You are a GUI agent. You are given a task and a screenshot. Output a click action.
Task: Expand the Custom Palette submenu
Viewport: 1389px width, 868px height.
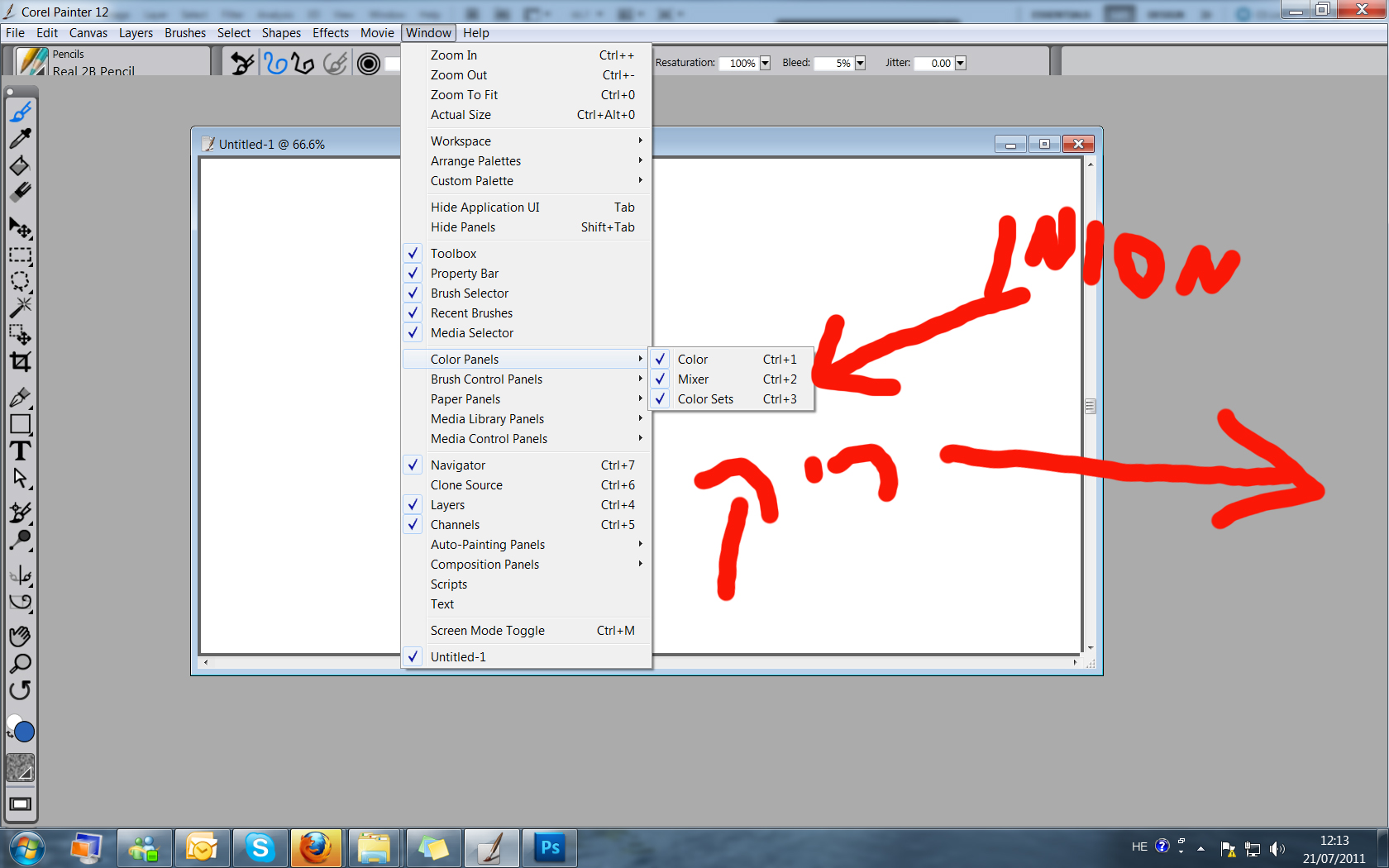pyautogui.click(x=527, y=181)
